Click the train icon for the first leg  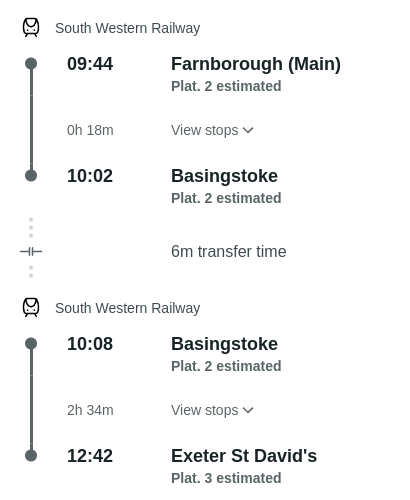[31, 28]
